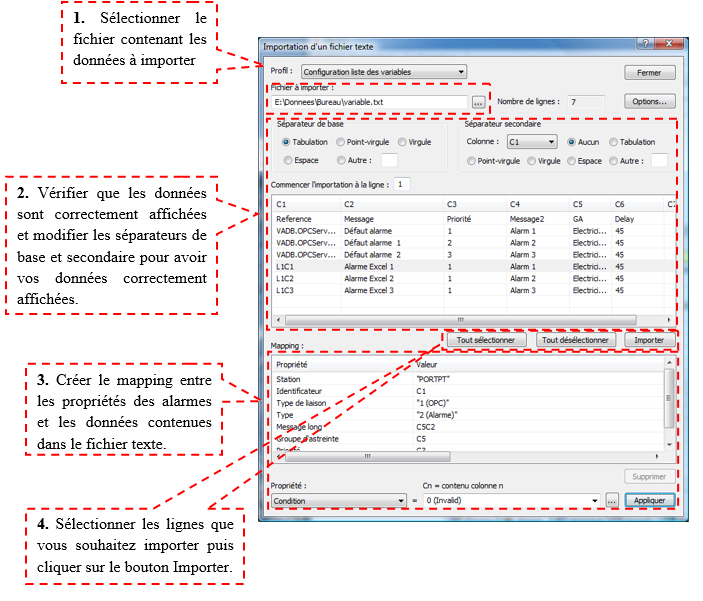Click the Tout sélectionner button
Viewport: 703px width, 601px height.
[x=485, y=339]
